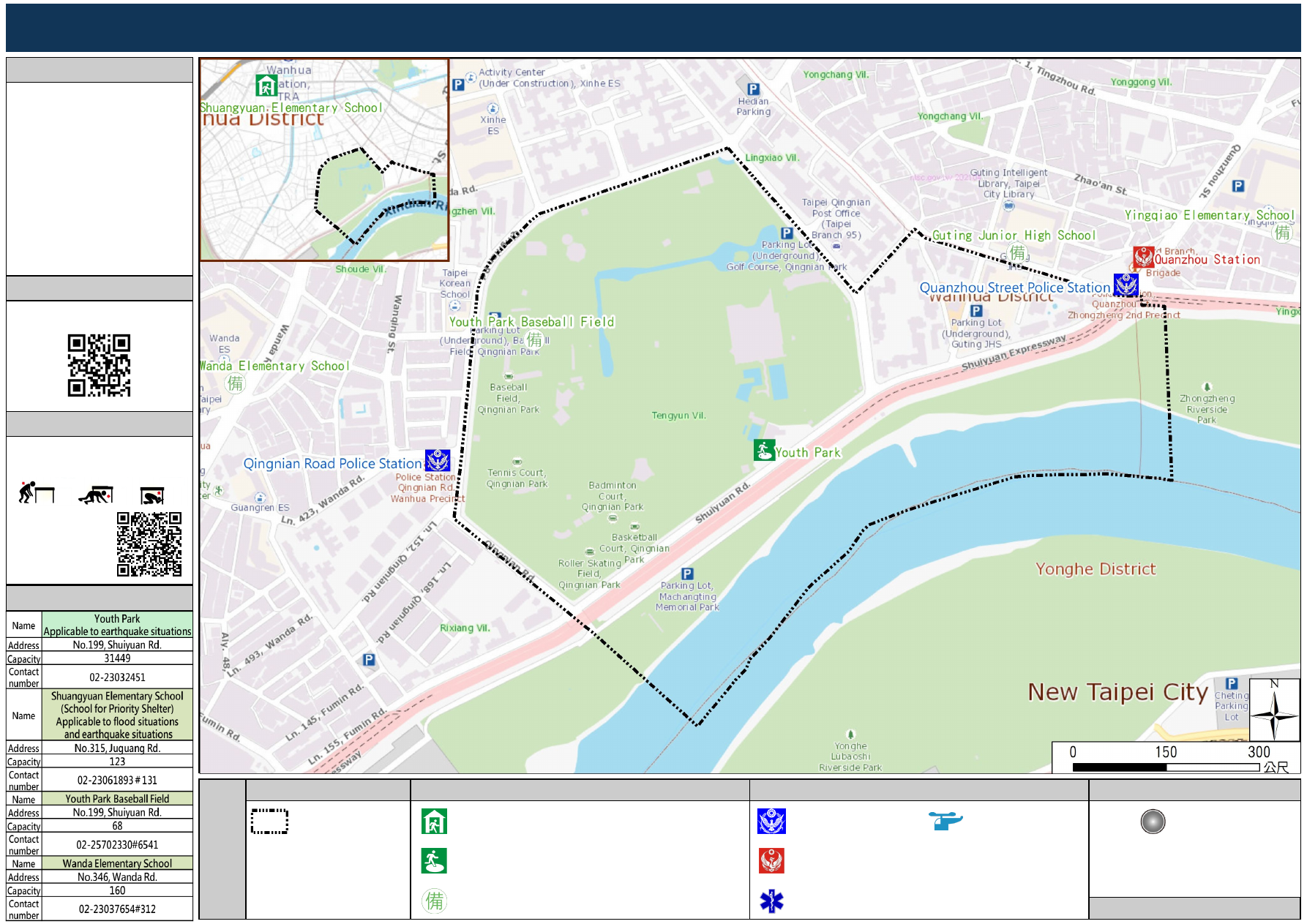
Task: Click capacity value 160
Action: [117, 890]
